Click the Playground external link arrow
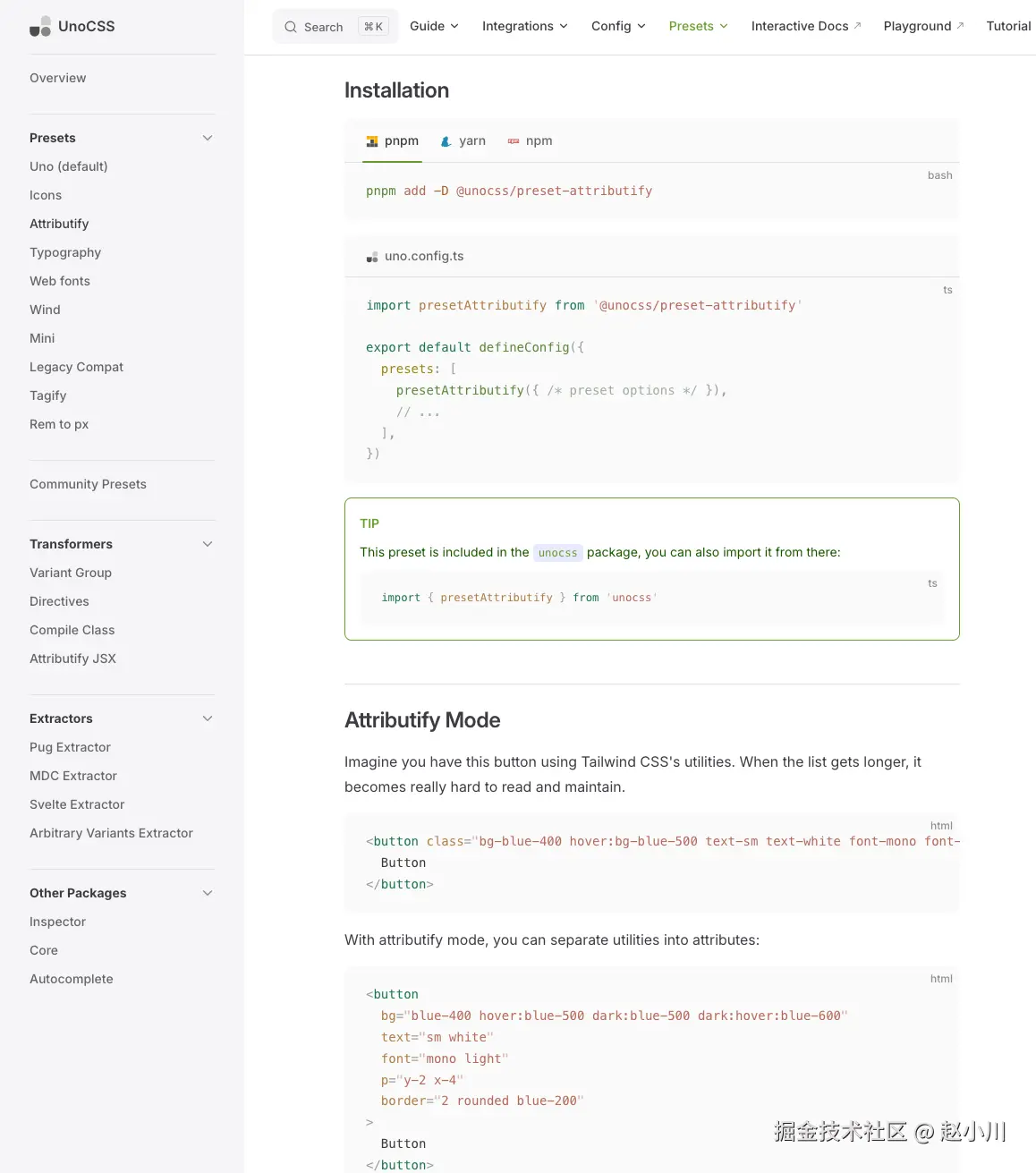This screenshot has height=1173, width=1036. point(960,26)
